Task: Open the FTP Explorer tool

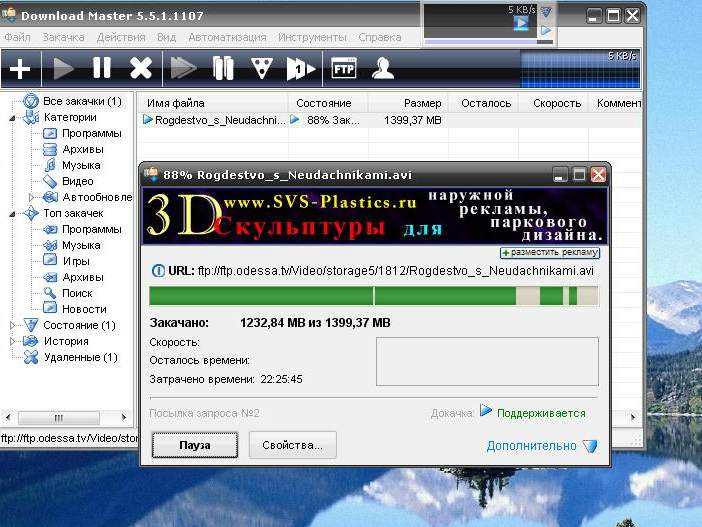Action: coord(344,69)
